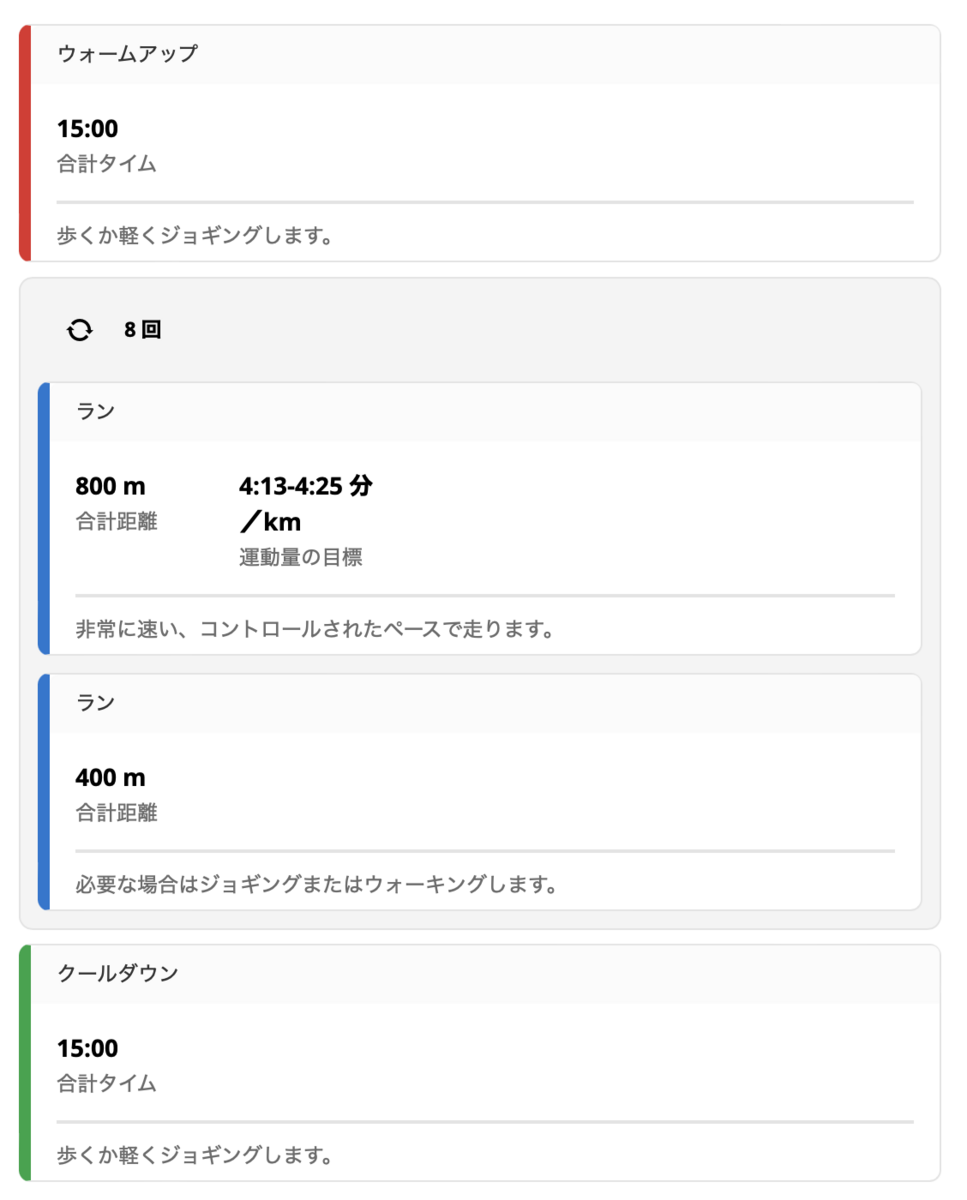Click the green cool-down color bar
Screen dimensions: 967x1200
coord(25,1063)
